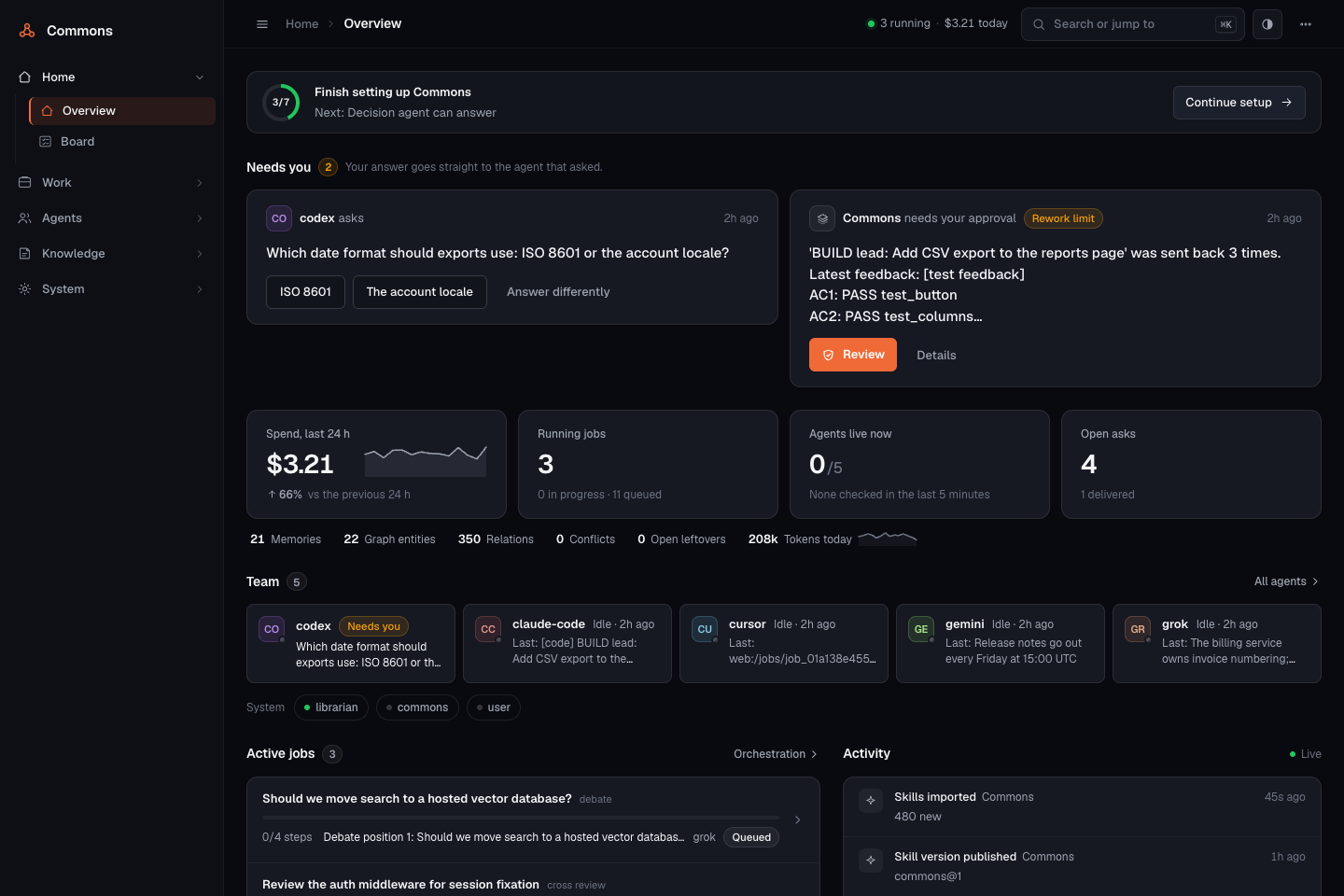Click the codex Needs you badge
Viewport: 1344px width, 896px height.
[x=373, y=626]
